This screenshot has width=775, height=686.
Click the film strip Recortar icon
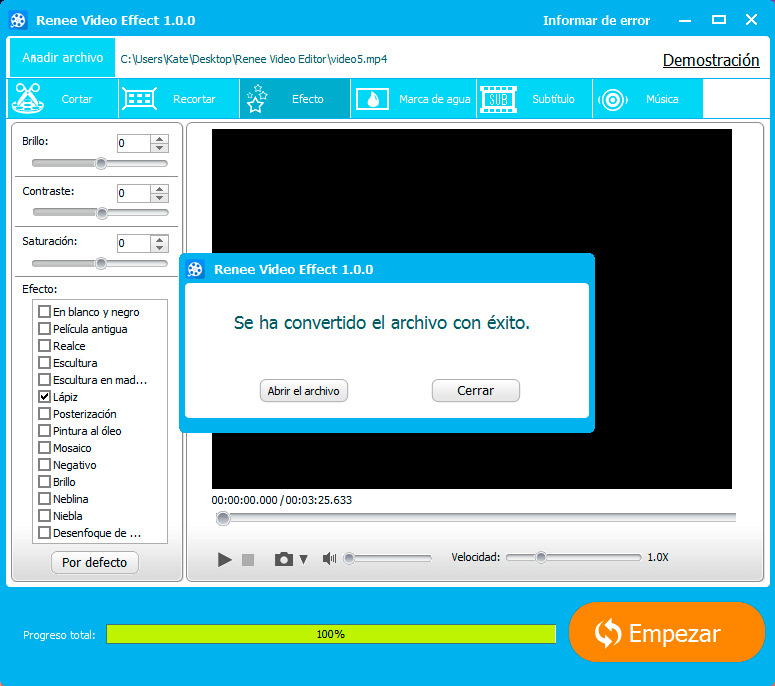(x=139, y=98)
